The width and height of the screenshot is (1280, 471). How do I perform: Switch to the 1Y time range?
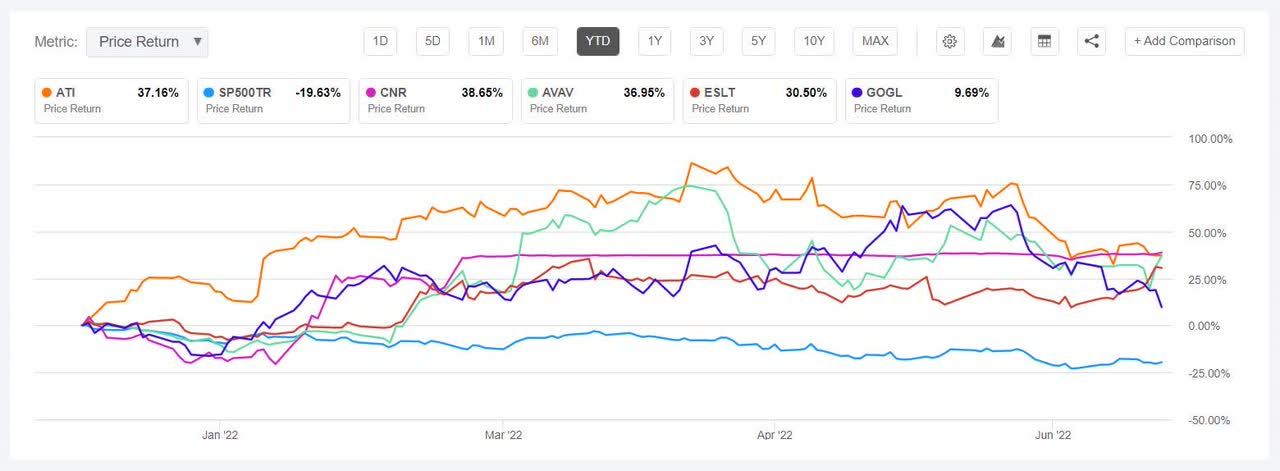[x=655, y=41]
